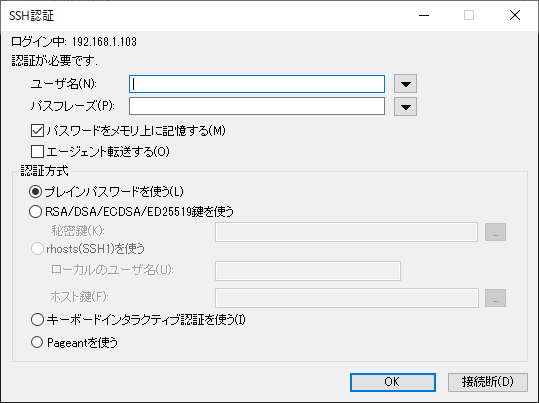
Task: Browse for ホスト鍵 with the ellipsis button
Action: tap(495, 298)
